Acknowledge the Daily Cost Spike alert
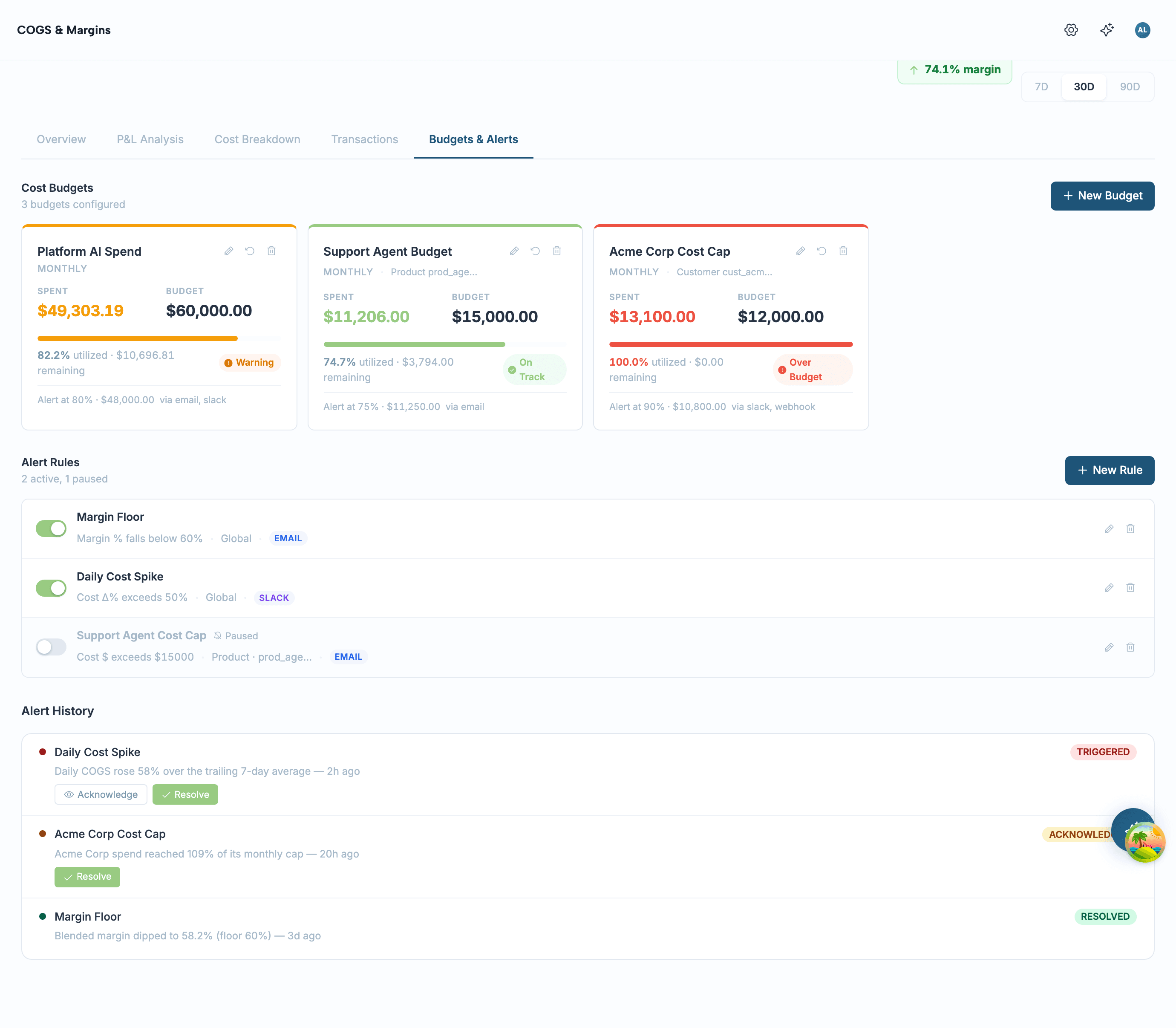 (x=101, y=794)
